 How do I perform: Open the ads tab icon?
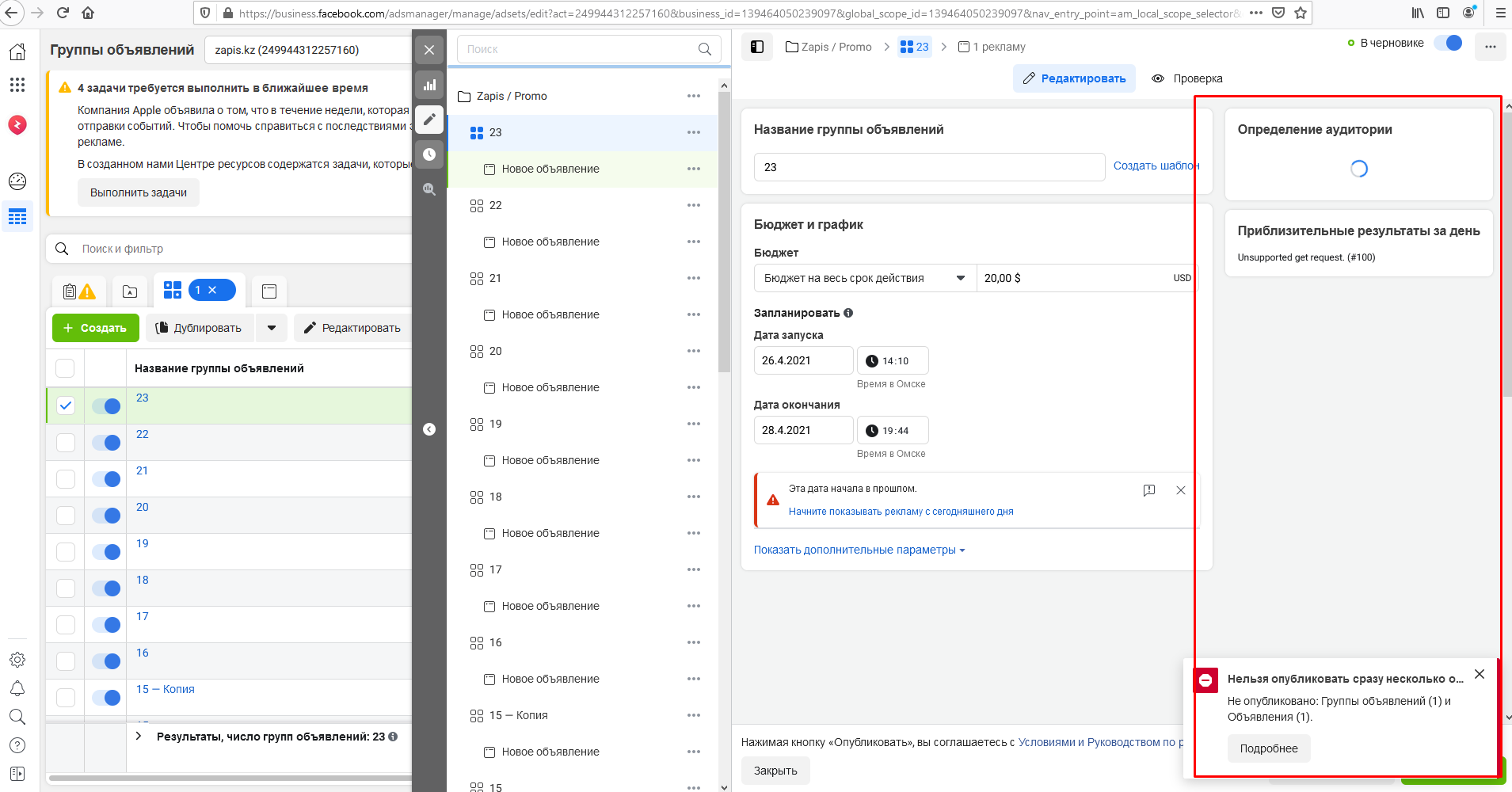tap(269, 291)
